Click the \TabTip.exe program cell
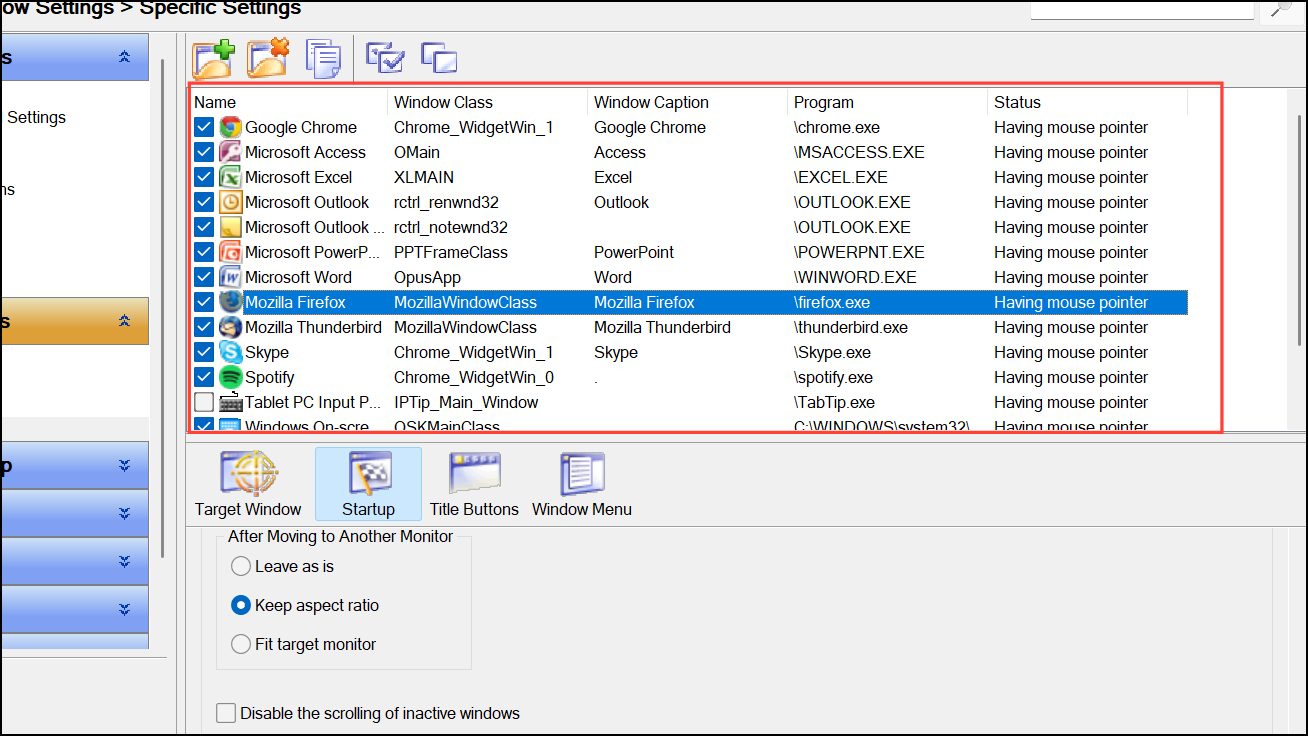The height and width of the screenshot is (736, 1308). 834,402
